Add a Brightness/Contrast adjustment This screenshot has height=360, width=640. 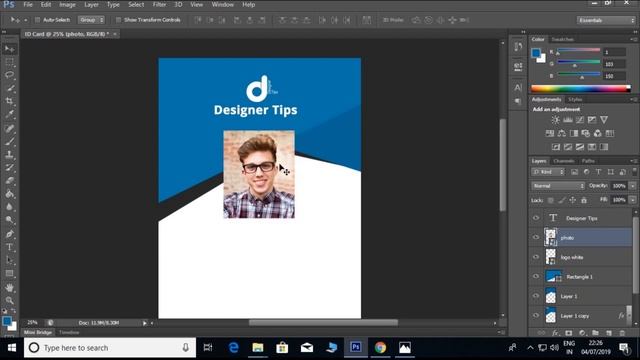pyautogui.click(x=556, y=120)
